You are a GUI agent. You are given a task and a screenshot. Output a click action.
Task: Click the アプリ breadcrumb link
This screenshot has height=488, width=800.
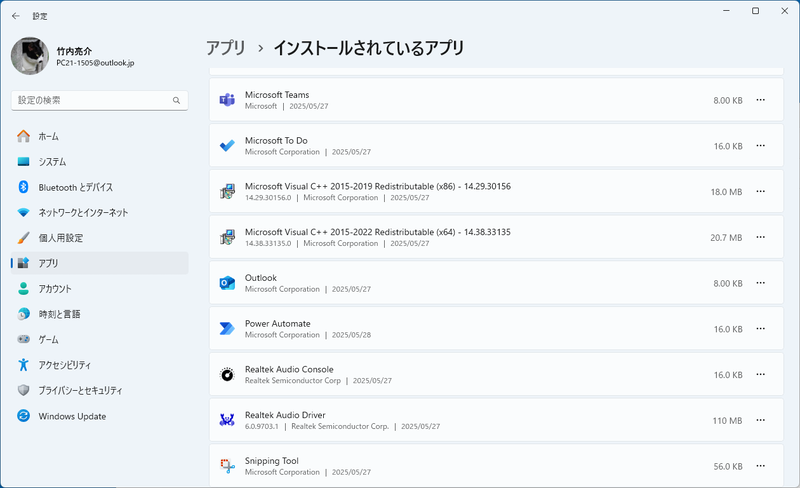(226, 48)
